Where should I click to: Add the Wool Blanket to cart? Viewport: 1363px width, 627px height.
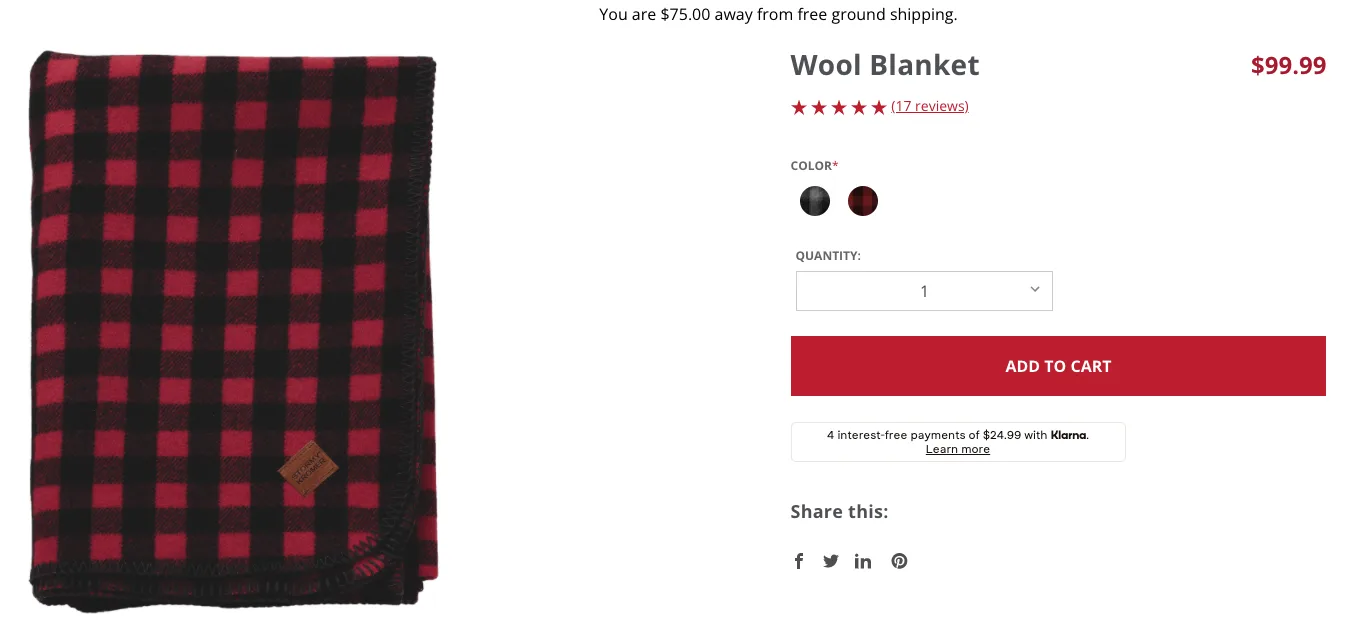(1058, 366)
